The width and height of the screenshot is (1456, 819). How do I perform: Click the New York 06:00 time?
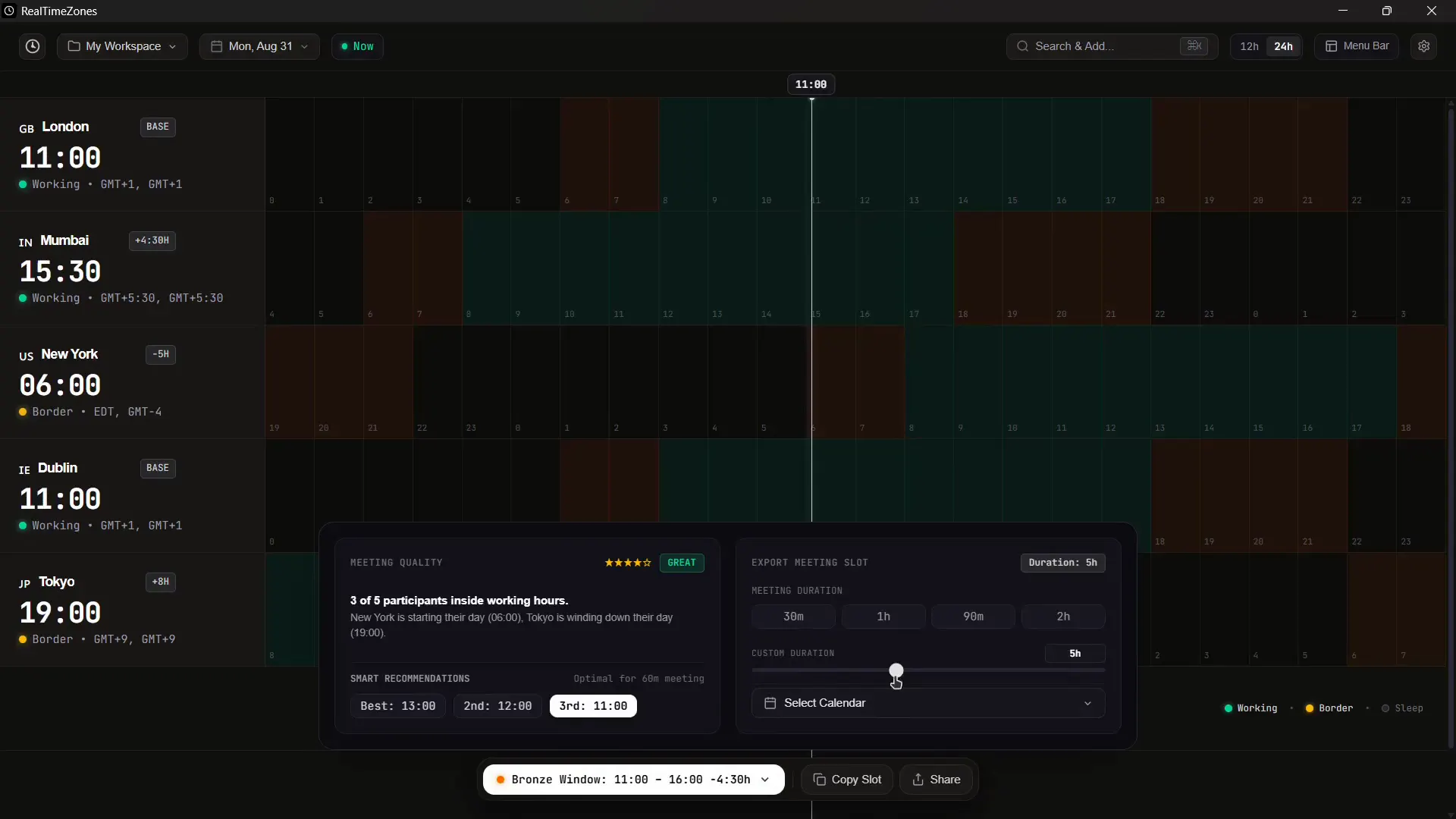pos(60,385)
